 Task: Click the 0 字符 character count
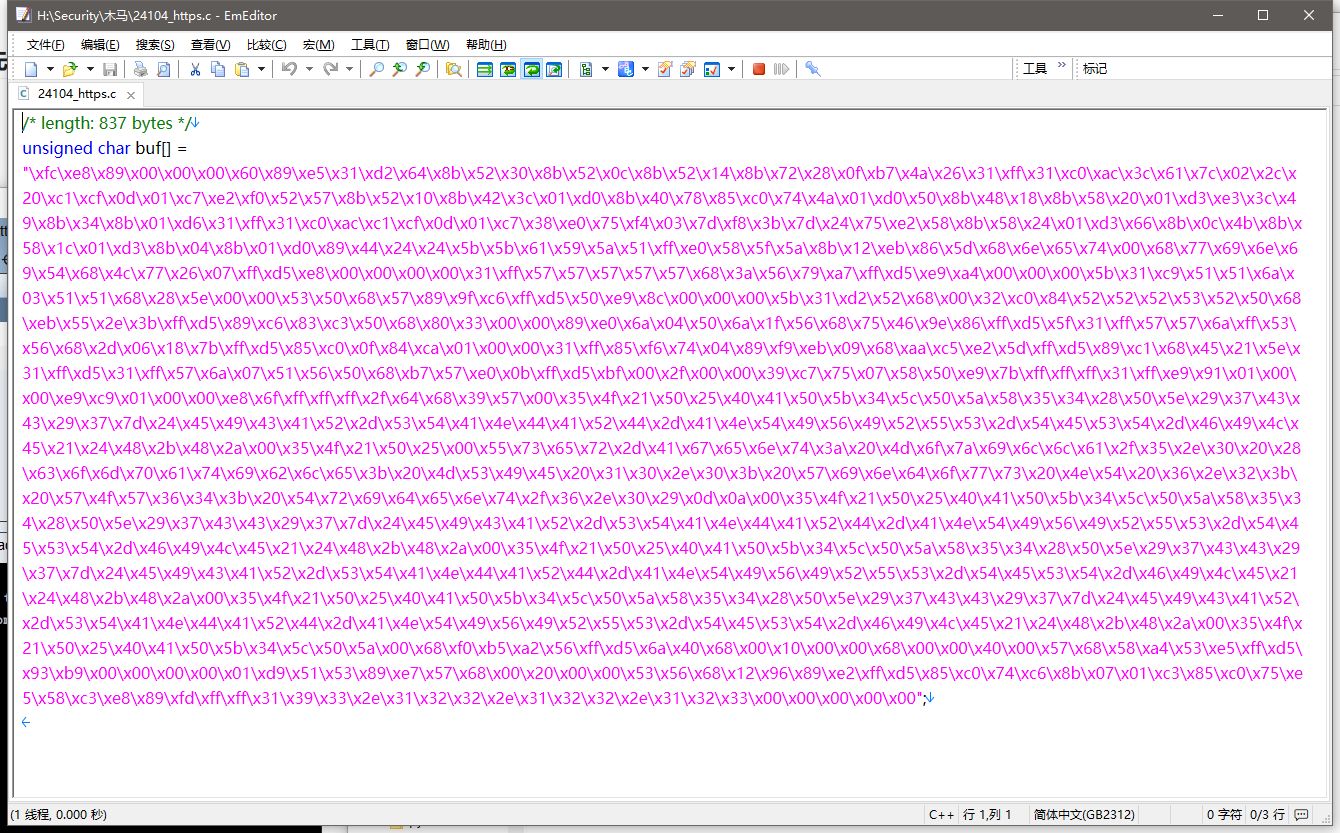coord(1223,815)
